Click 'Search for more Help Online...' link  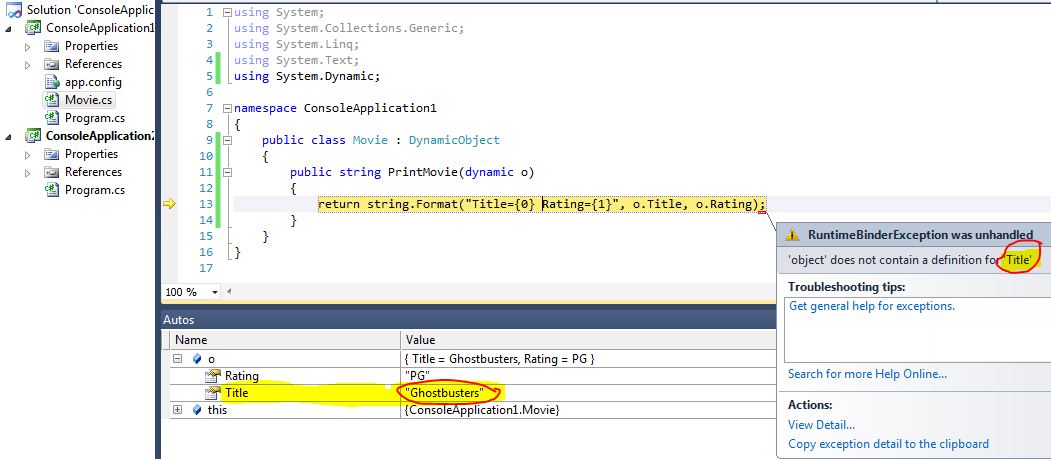(867, 374)
